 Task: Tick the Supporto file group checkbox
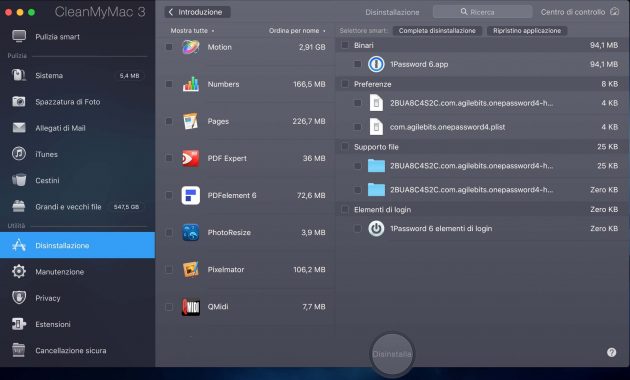345,147
